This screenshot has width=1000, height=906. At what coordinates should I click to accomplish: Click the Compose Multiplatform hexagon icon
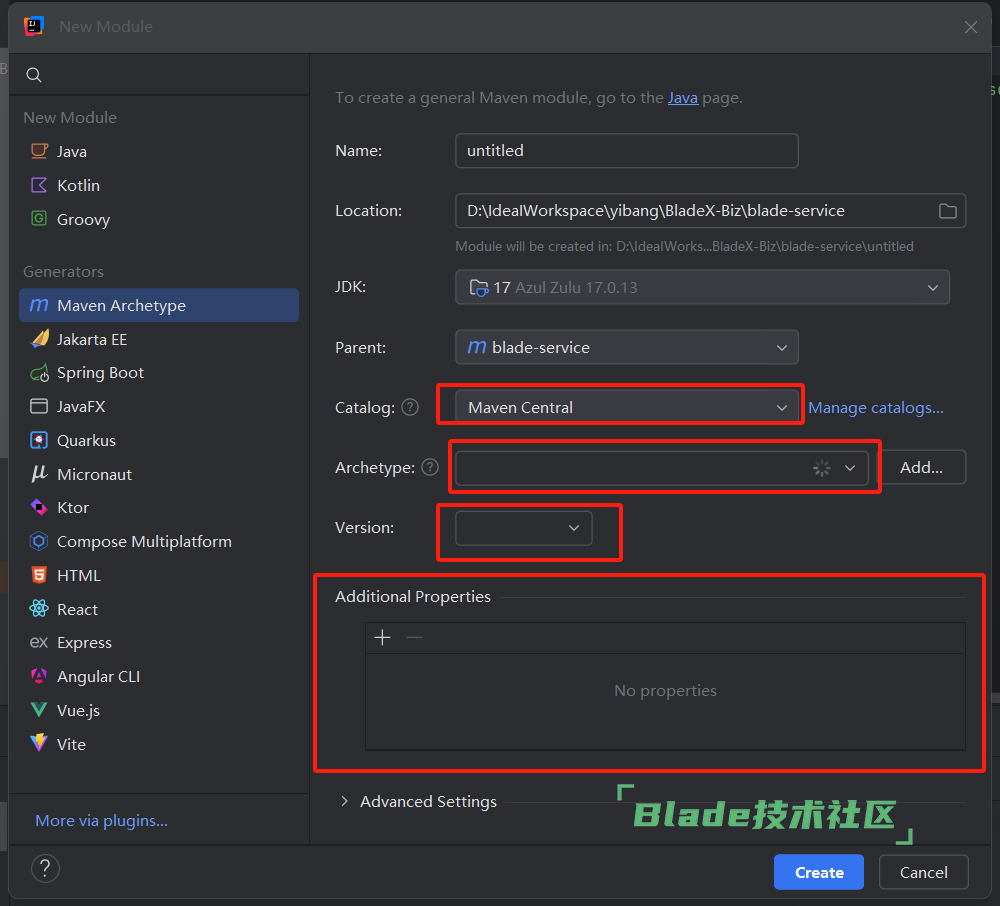[39, 541]
